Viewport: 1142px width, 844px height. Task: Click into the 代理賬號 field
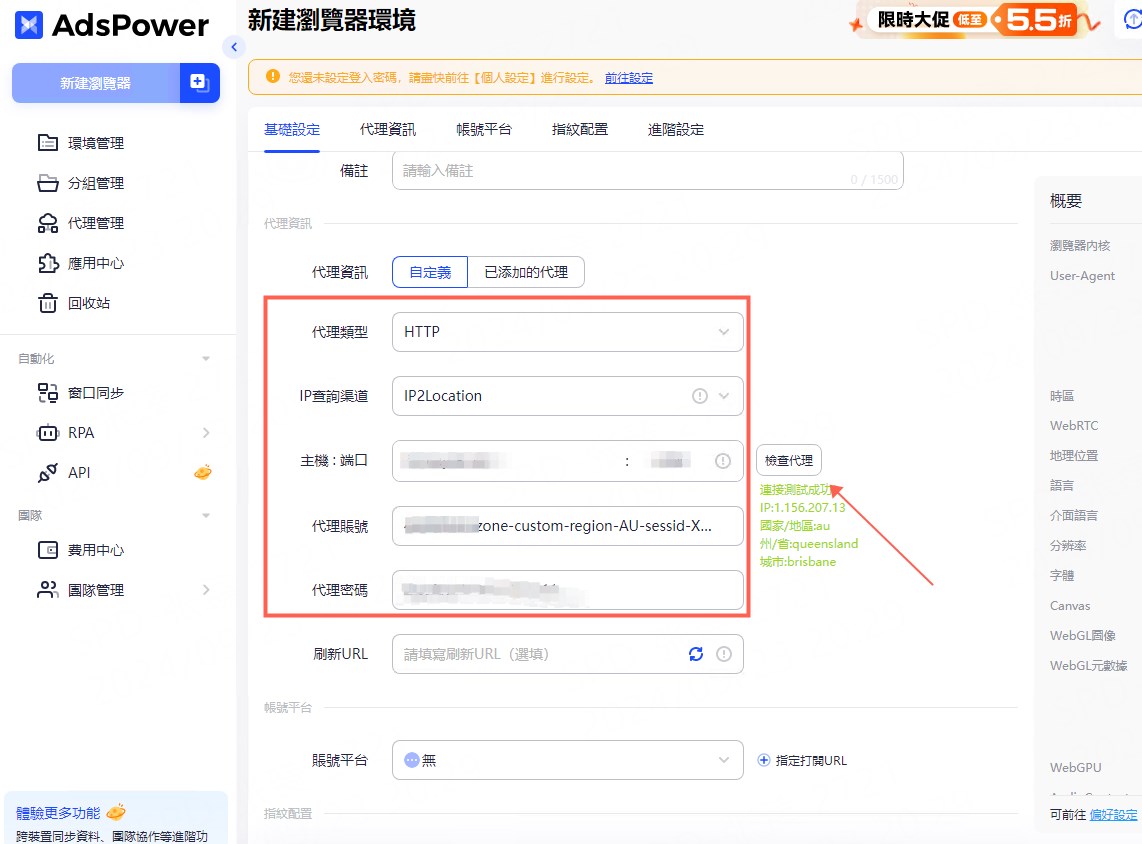[x=567, y=526]
